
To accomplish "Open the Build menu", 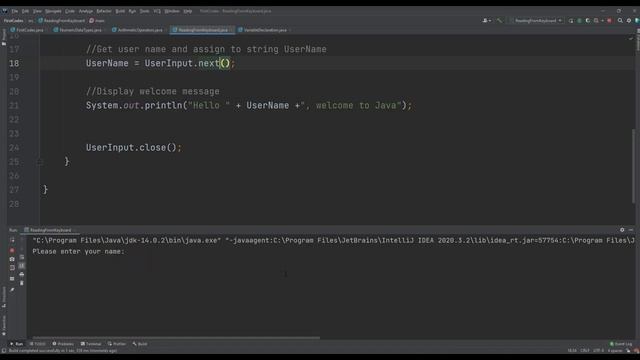I will (x=120, y=11).
